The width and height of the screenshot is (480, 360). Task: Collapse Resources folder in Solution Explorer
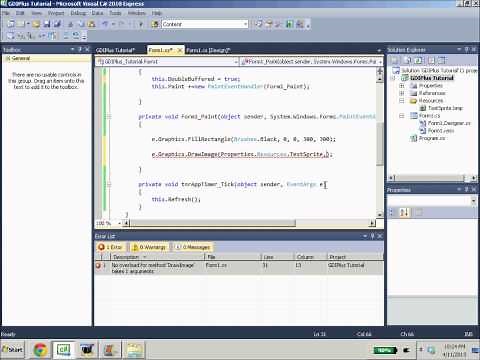point(402,101)
